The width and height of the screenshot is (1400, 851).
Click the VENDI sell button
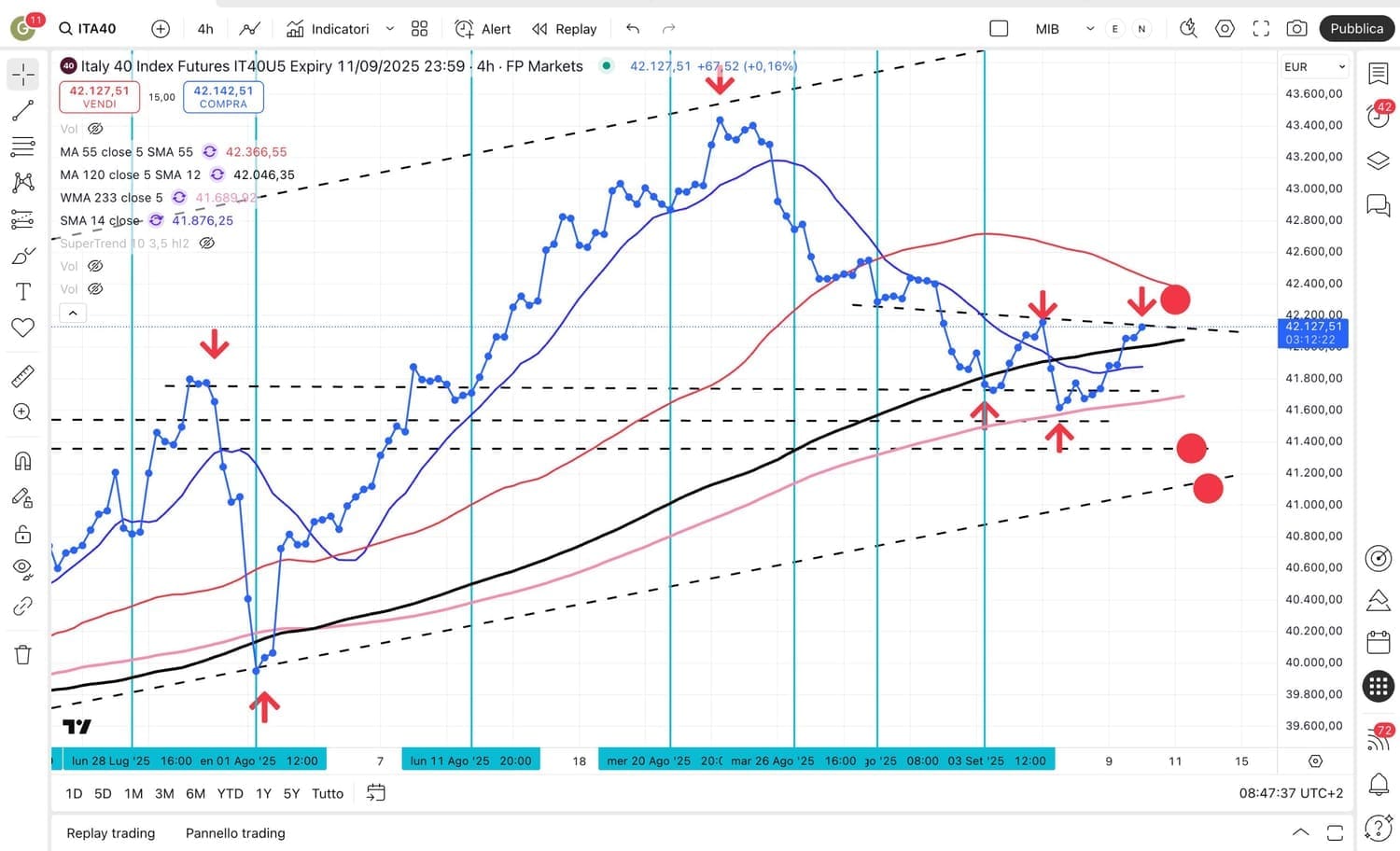click(99, 97)
